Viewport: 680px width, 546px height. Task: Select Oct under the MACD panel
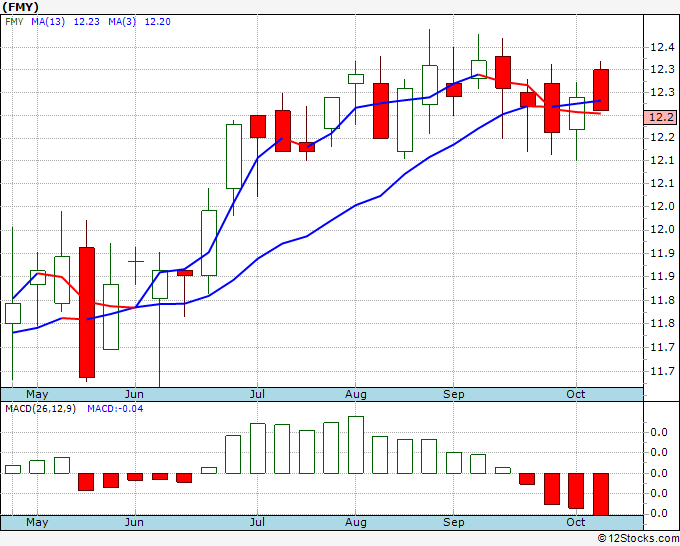576,522
